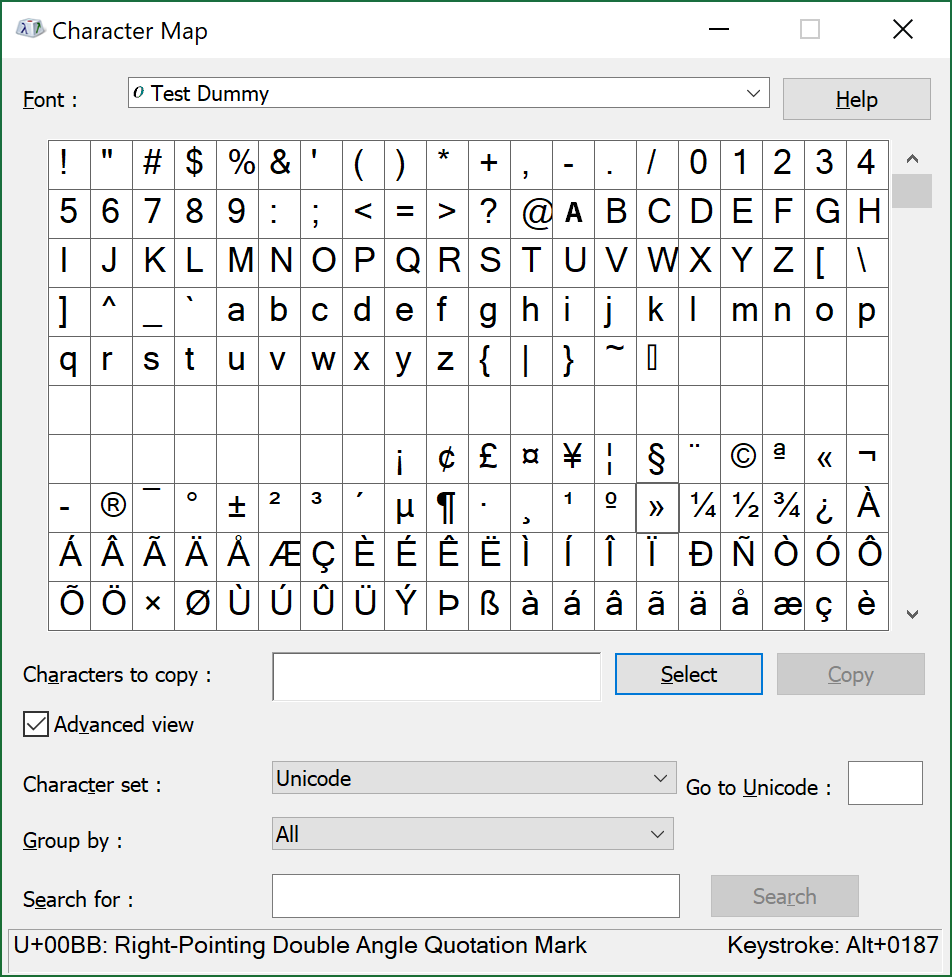This screenshot has height=977, width=952.
Task: Select the digit 0 character
Action: pyautogui.click(x=700, y=165)
